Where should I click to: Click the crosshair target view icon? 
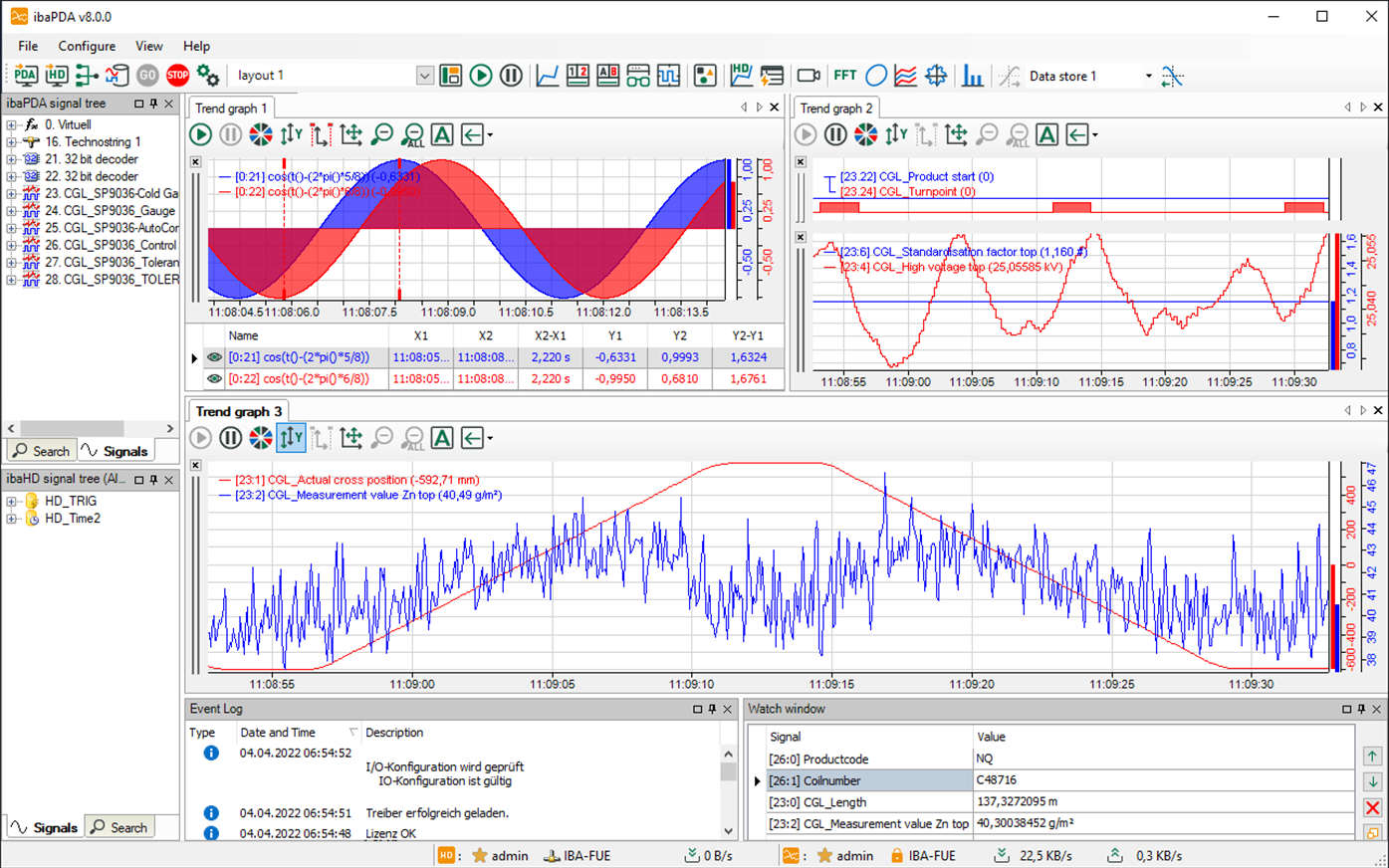[x=936, y=76]
